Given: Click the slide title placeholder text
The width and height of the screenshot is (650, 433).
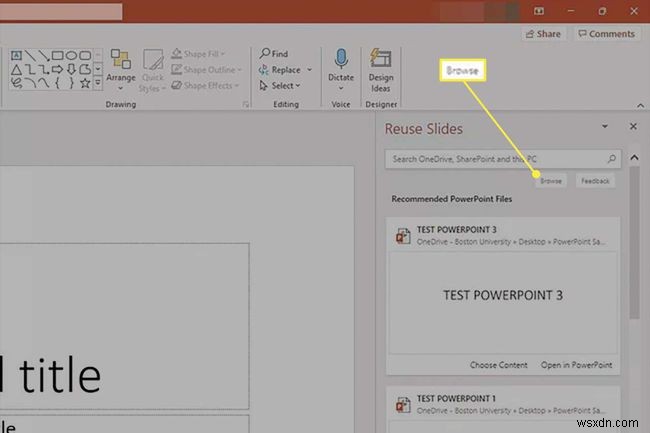Looking at the screenshot, I should [x=51, y=375].
